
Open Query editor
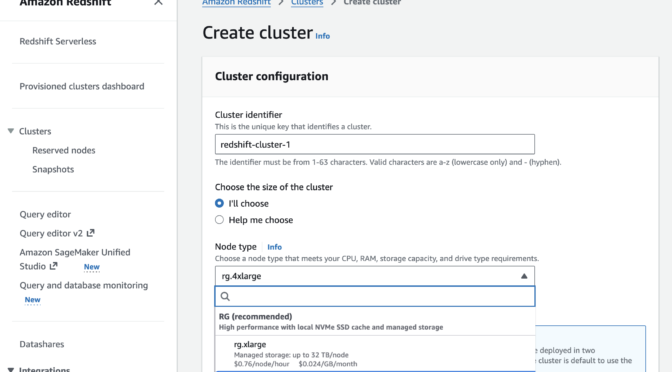[x=45, y=214]
